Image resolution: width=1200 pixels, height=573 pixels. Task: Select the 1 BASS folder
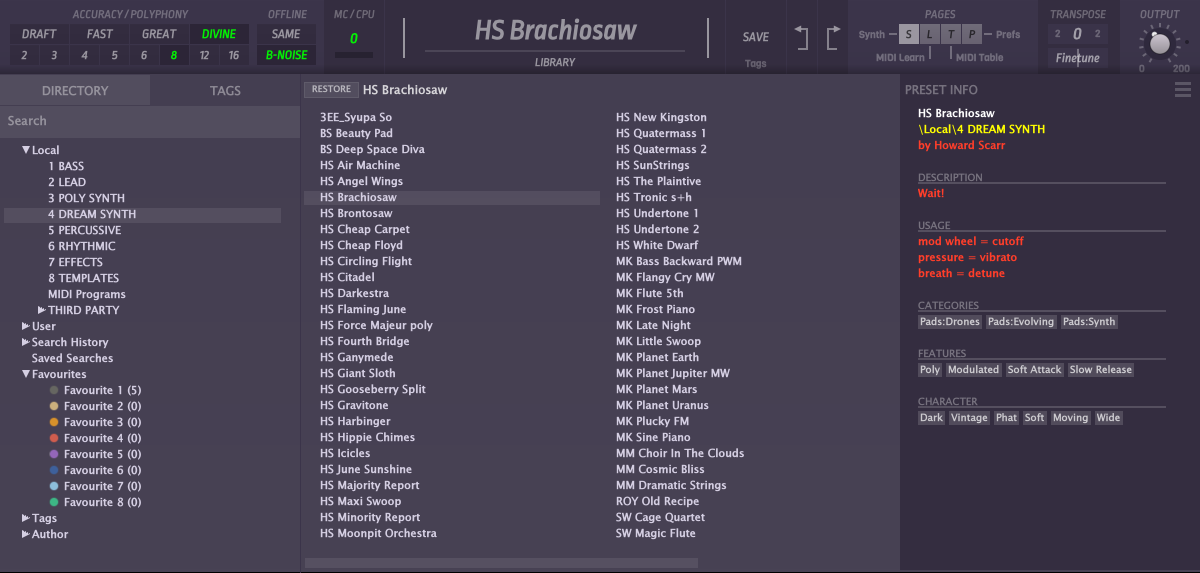pyautogui.click(x=66, y=166)
